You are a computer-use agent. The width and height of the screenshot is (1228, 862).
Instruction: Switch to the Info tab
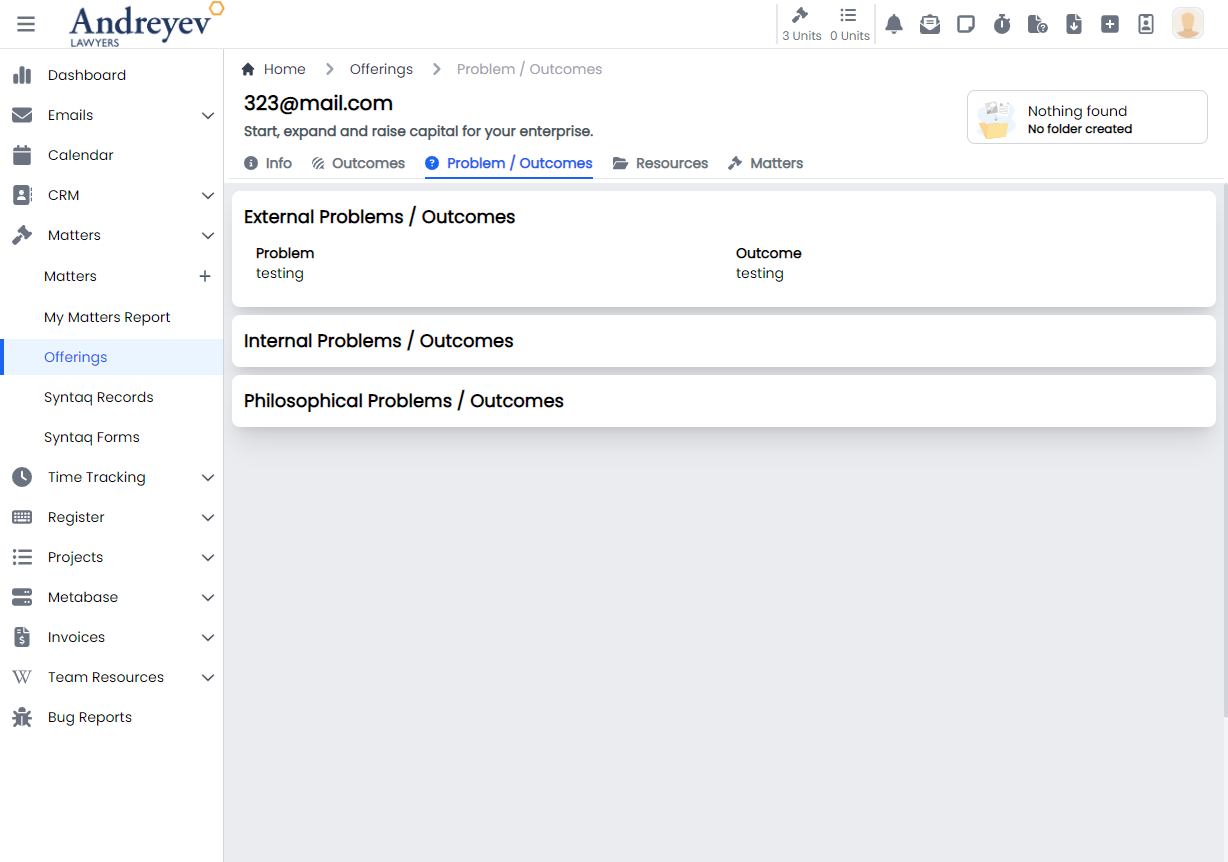tap(269, 163)
